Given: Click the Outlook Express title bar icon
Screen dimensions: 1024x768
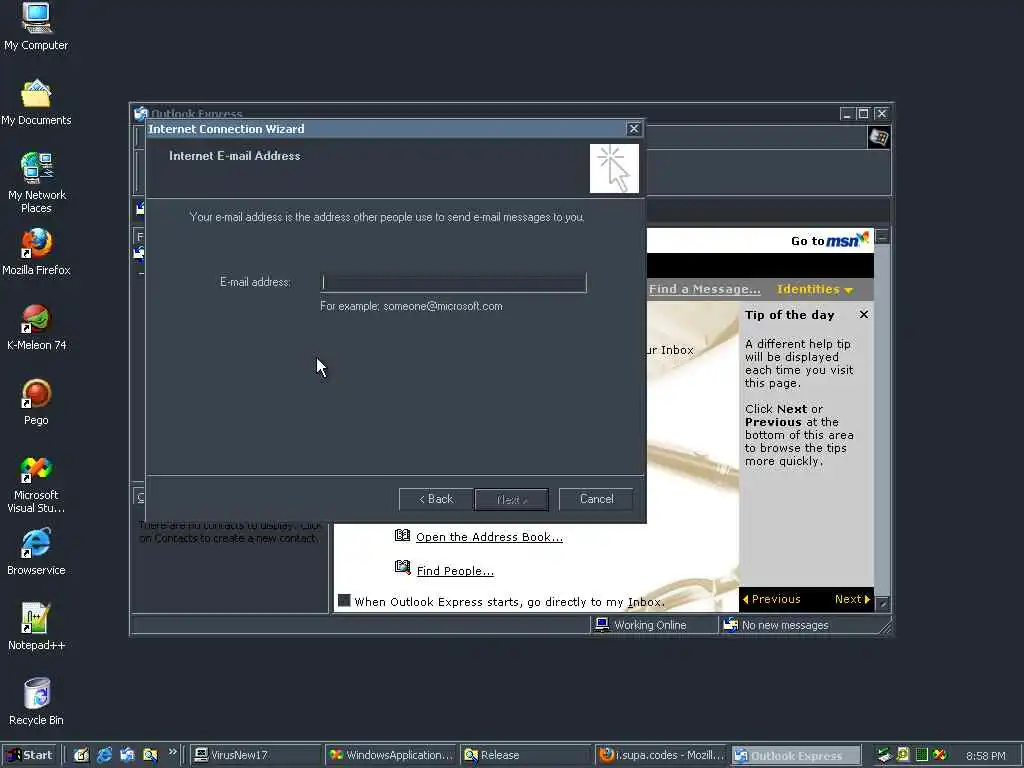Looking at the screenshot, I should coord(141,114).
